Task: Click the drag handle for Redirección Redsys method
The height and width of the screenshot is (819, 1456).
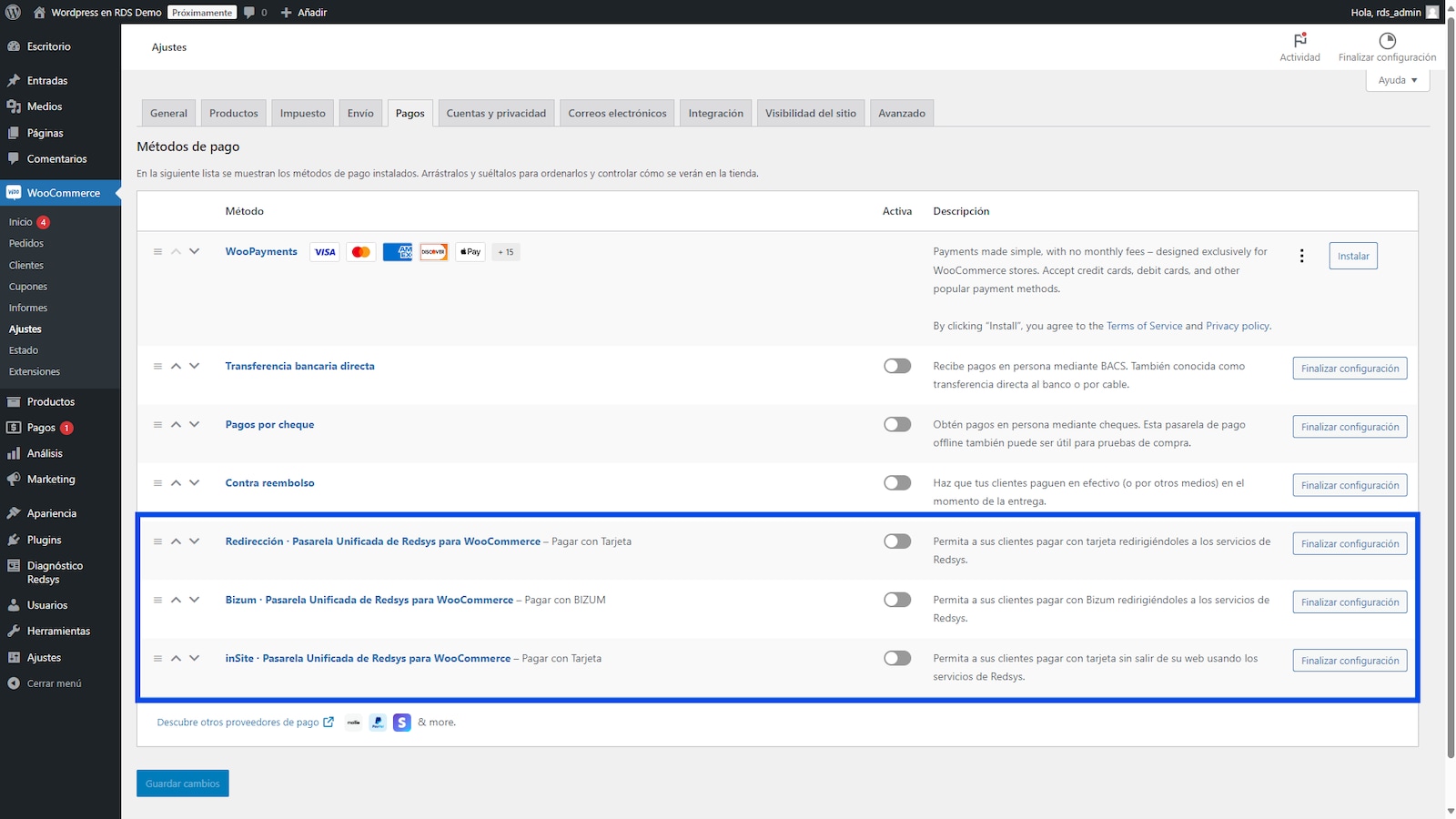Action: click(157, 541)
